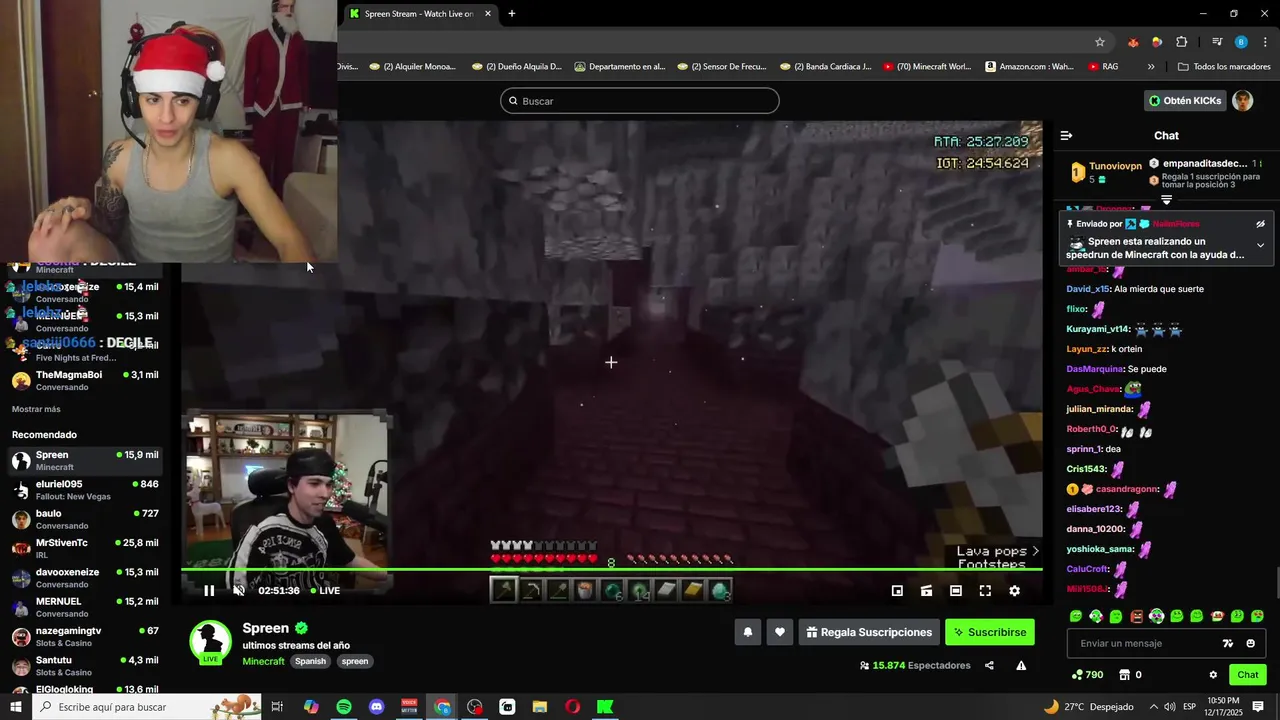Show more bookmarks overflow chevron
The width and height of the screenshot is (1280, 720).
point(1151,67)
